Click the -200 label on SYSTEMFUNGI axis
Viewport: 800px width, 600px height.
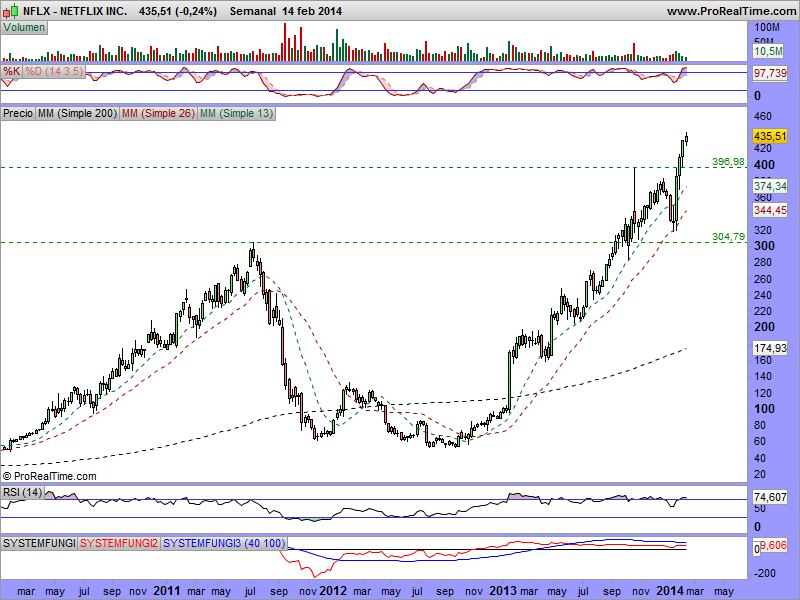(x=765, y=573)
